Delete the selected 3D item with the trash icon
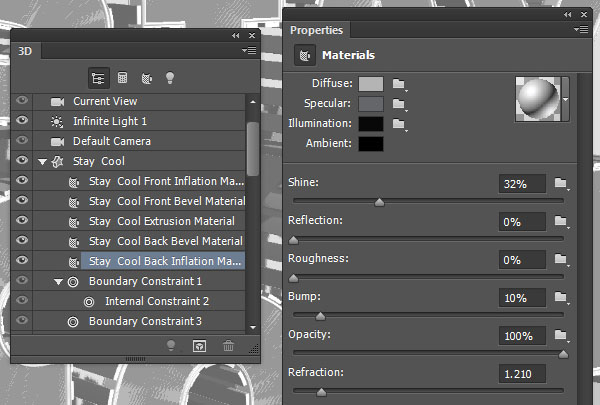The width and height of the screenshot is (600, 405). [x=228, y=346]
